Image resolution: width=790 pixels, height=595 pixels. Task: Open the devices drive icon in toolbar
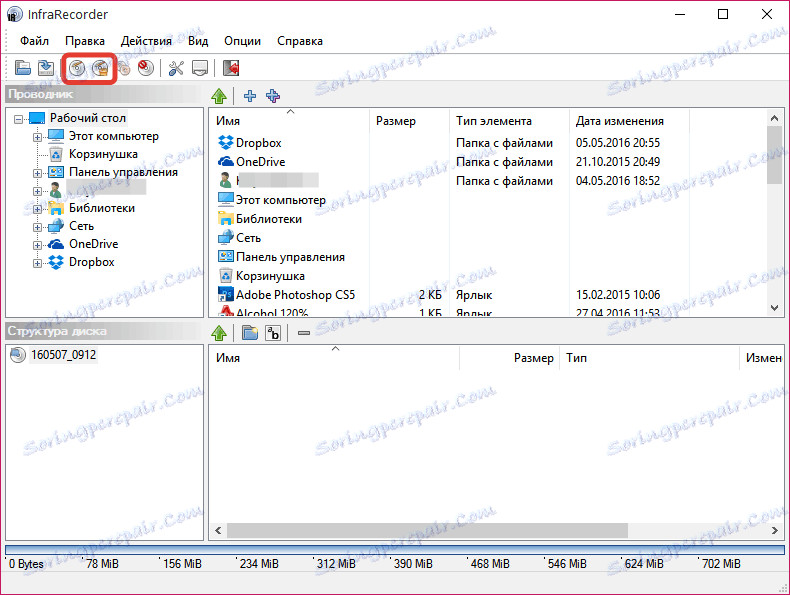200,68
